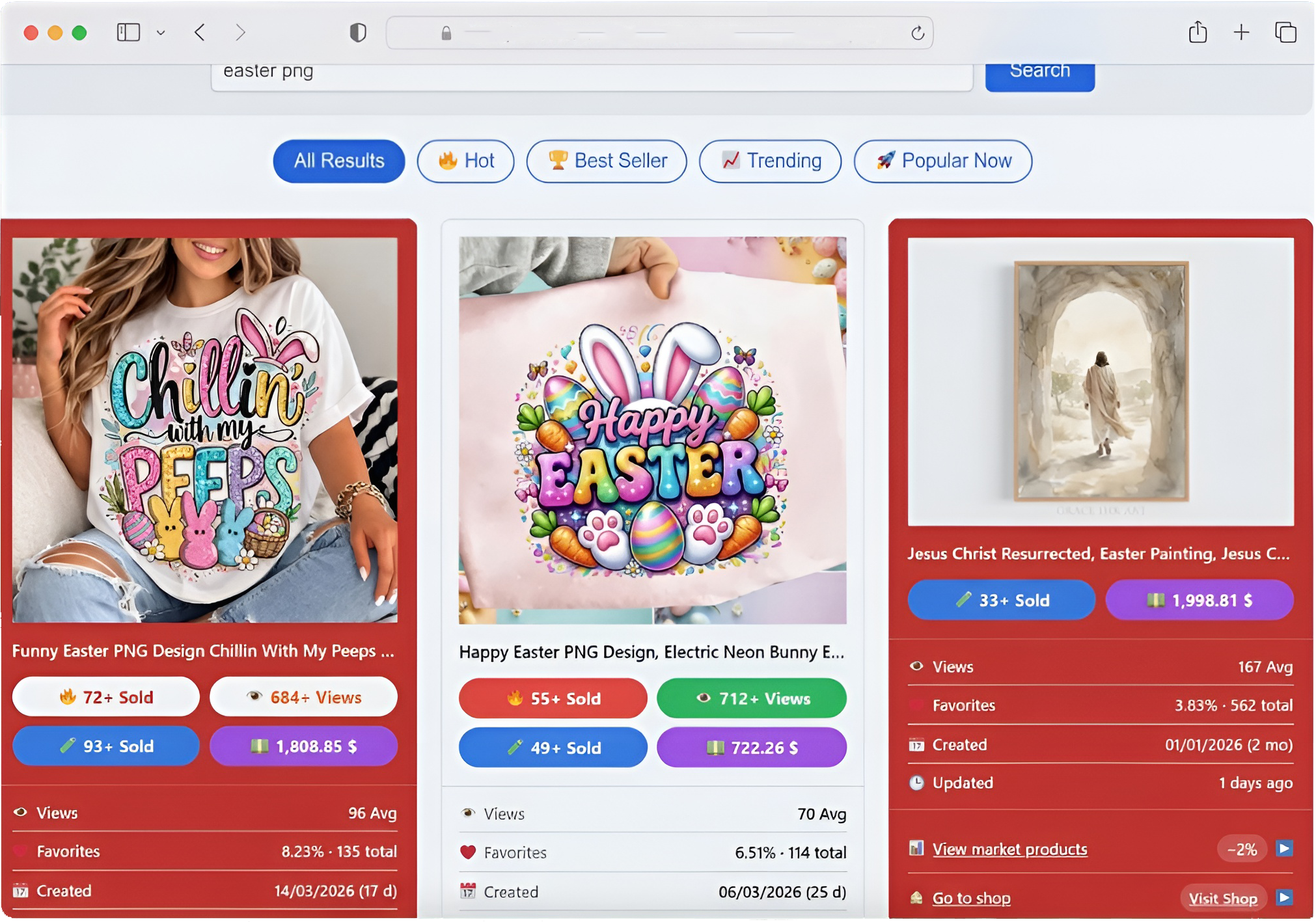
Task: Select the All Results filter tab
Action: click(x=339, y=161)
